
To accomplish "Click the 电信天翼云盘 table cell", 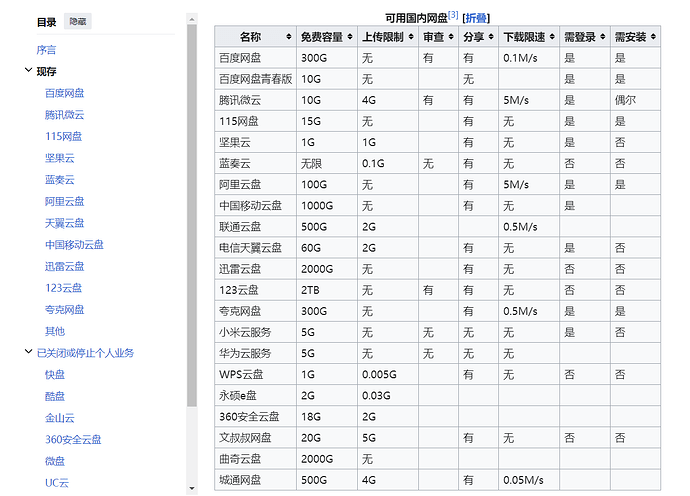I will [255, 248].
